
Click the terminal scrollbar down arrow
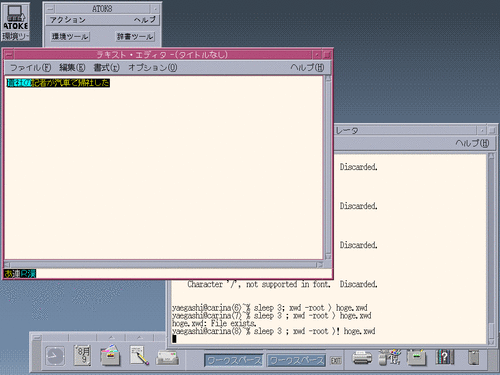(x=491, y=342)
